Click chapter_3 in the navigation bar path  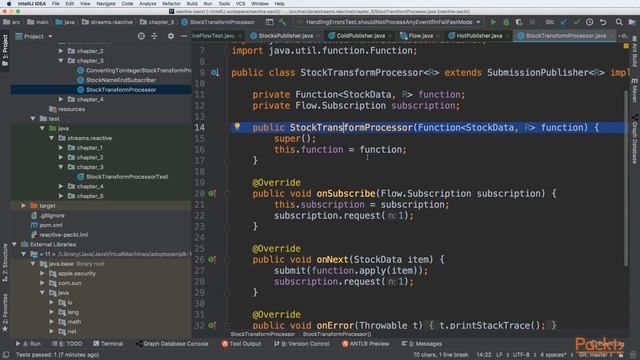[157, 22]
